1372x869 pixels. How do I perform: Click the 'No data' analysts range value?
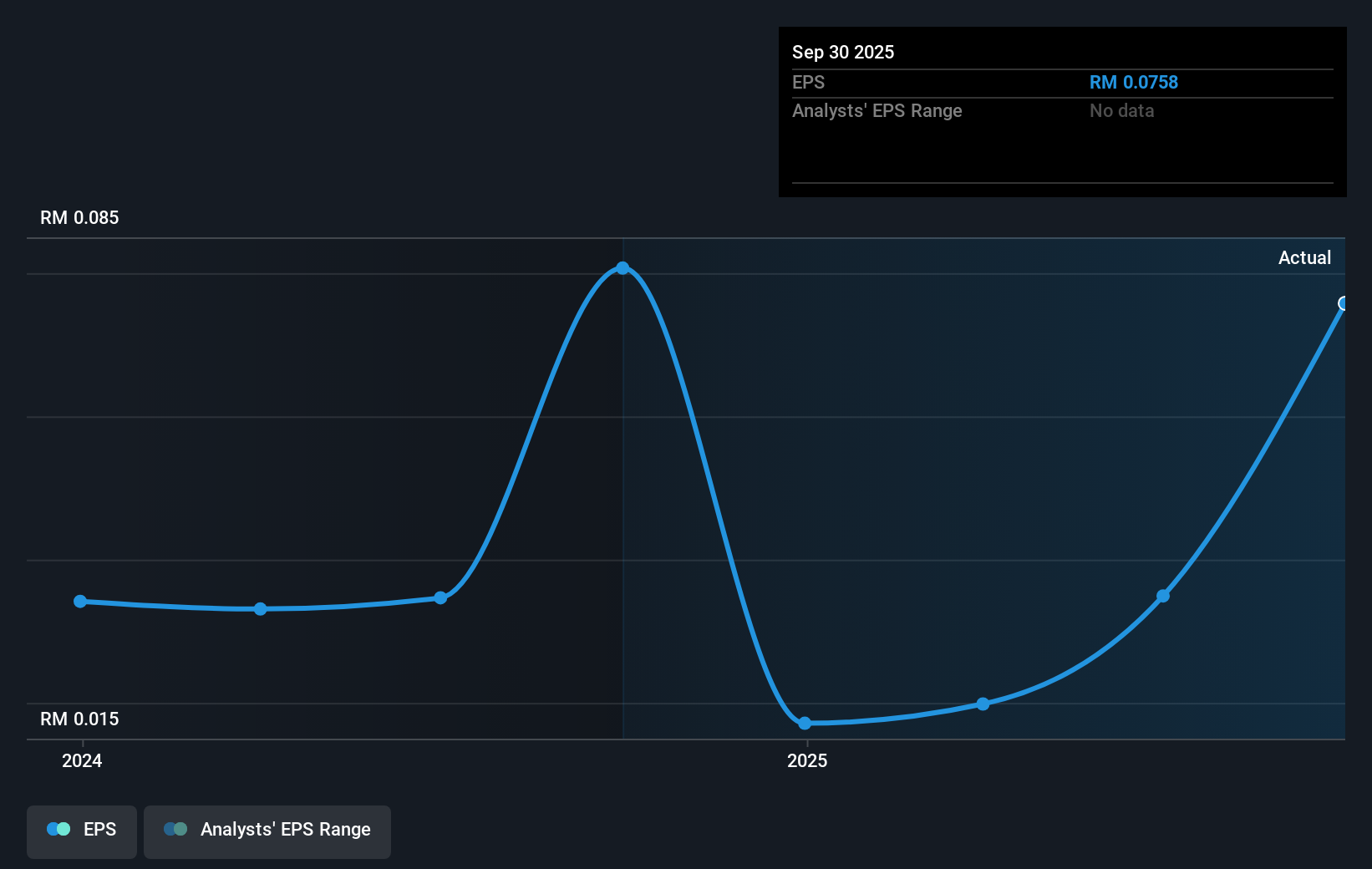[1121, 111]
